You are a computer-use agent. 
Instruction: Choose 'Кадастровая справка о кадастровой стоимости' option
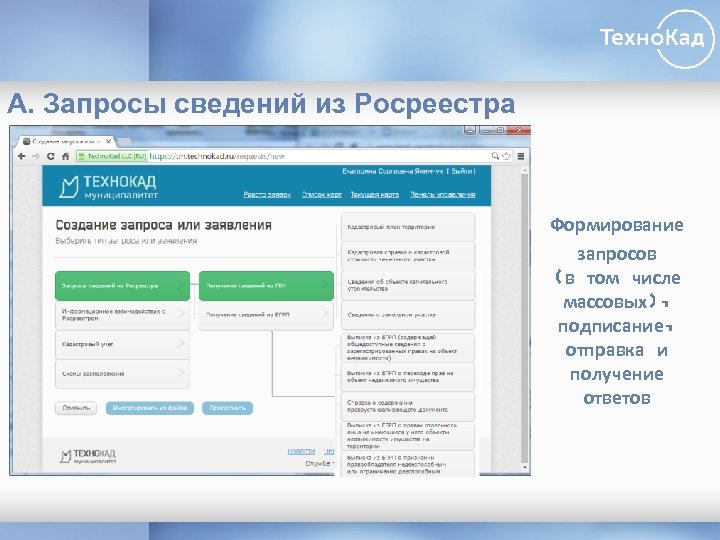[408, 256]
